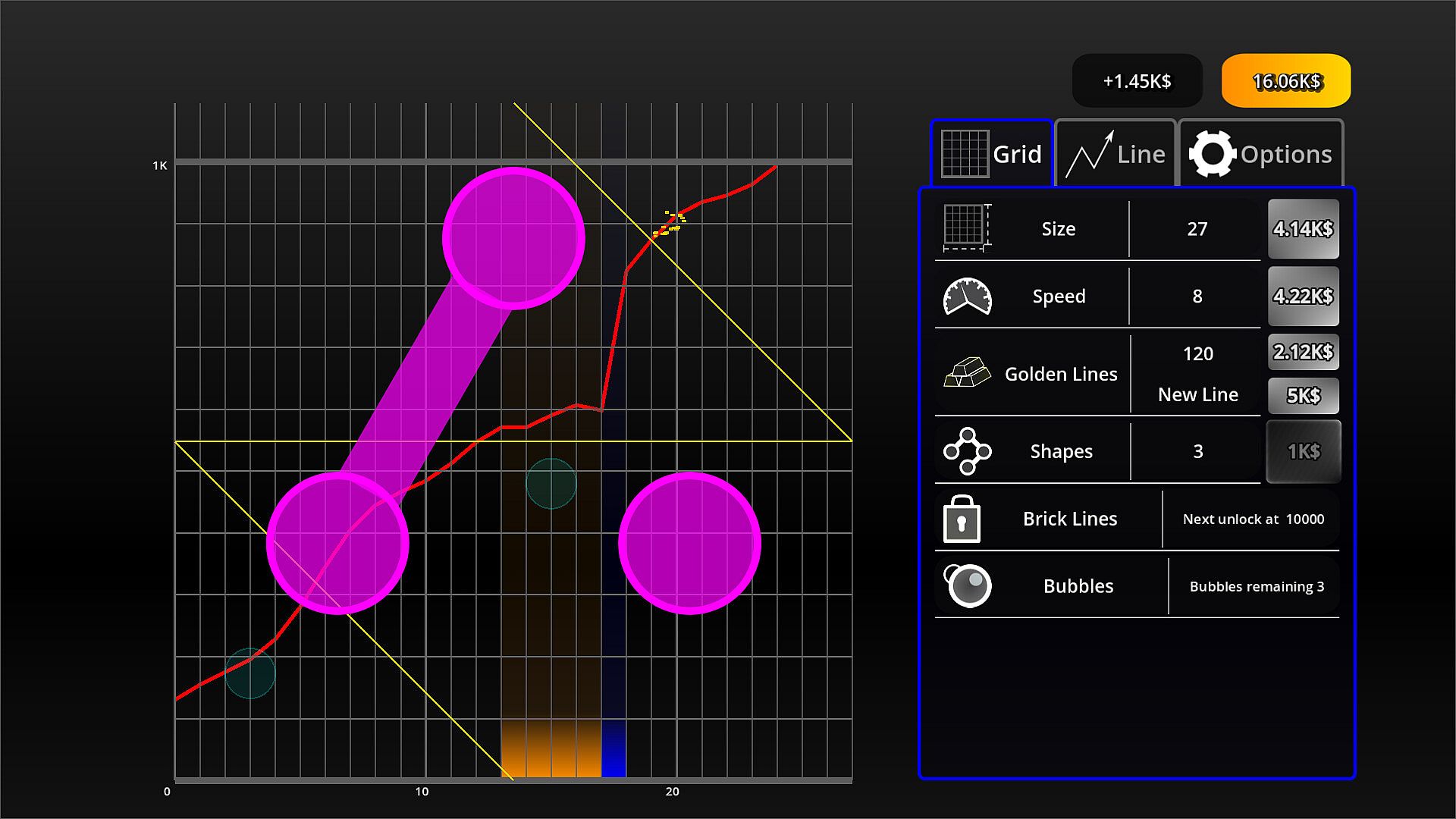Click the Speed gauge icon
This screenshot has width=1456, height=819.
(x=967, y=297)
